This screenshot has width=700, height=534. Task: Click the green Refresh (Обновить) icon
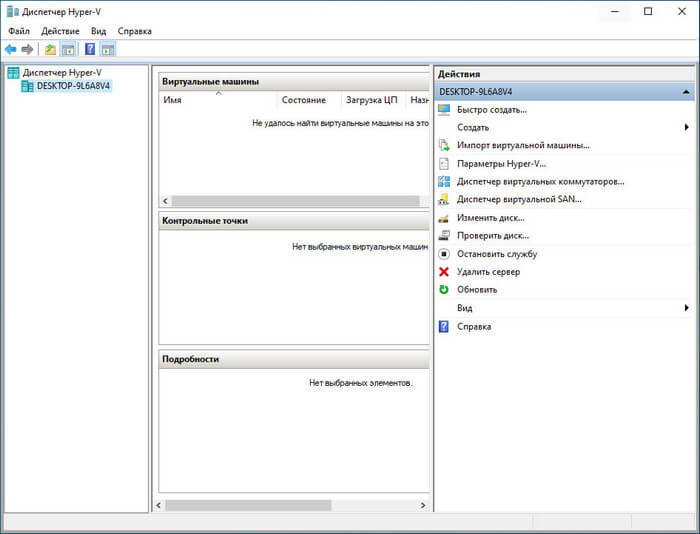(x=444, y=290)
